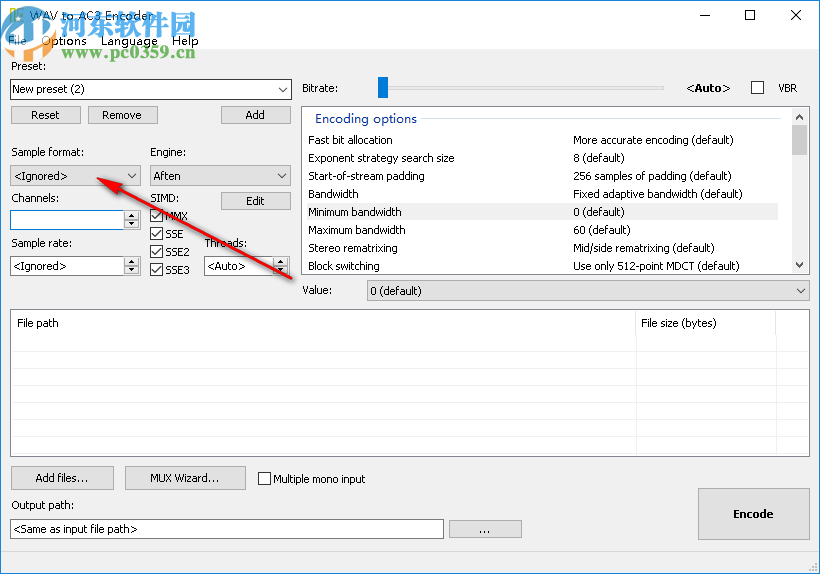The width and height of the screenshot is (820, 574).
Task: Toggle the SSE3 checkbox
Action: [x=156, y=270]
